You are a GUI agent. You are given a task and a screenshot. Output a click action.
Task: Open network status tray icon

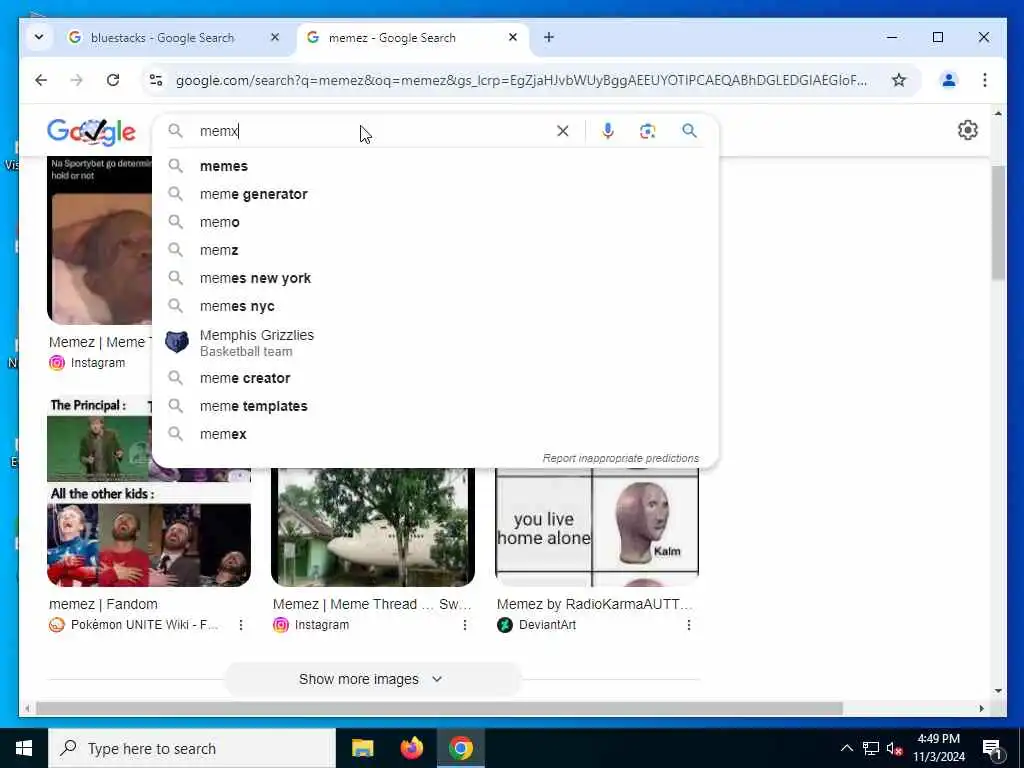pyautogui.click(x=871, y=748)
